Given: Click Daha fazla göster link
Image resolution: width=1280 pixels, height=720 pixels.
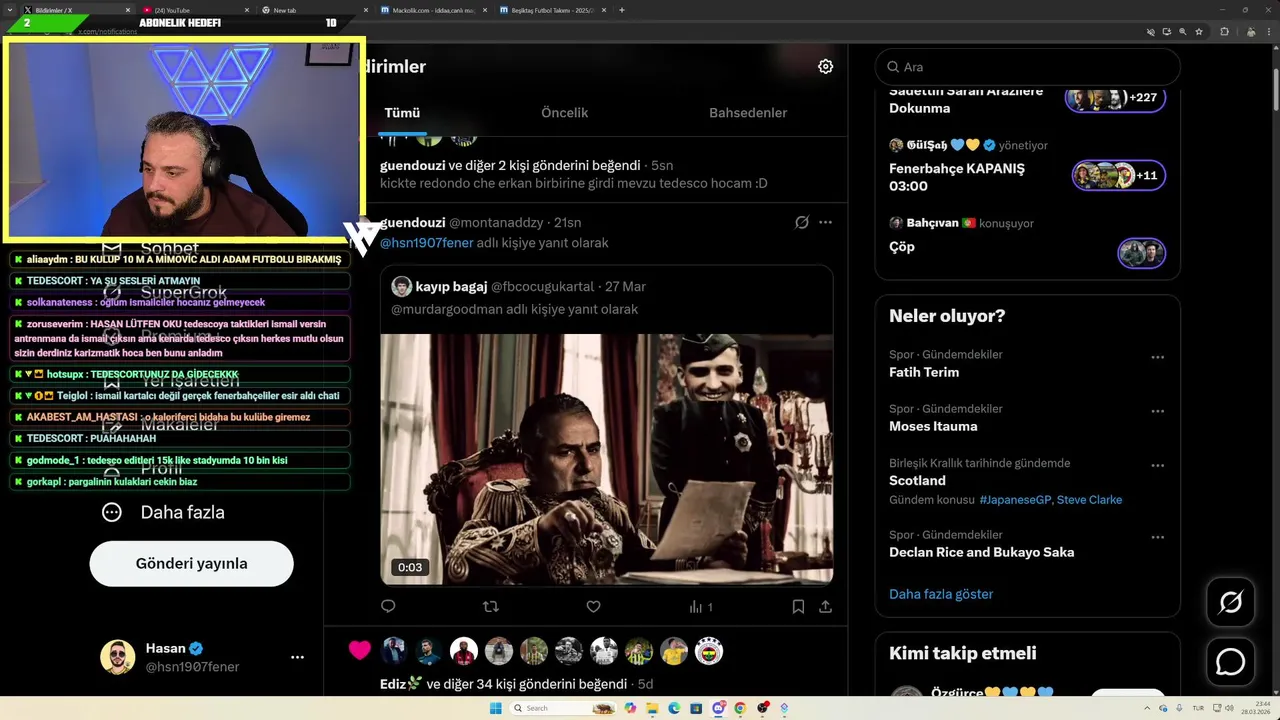Looking at the screenshot, I should coord(941,594).
